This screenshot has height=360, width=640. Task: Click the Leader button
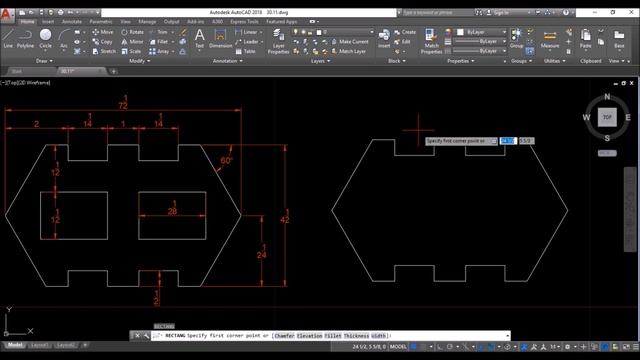tap(247, 42)
